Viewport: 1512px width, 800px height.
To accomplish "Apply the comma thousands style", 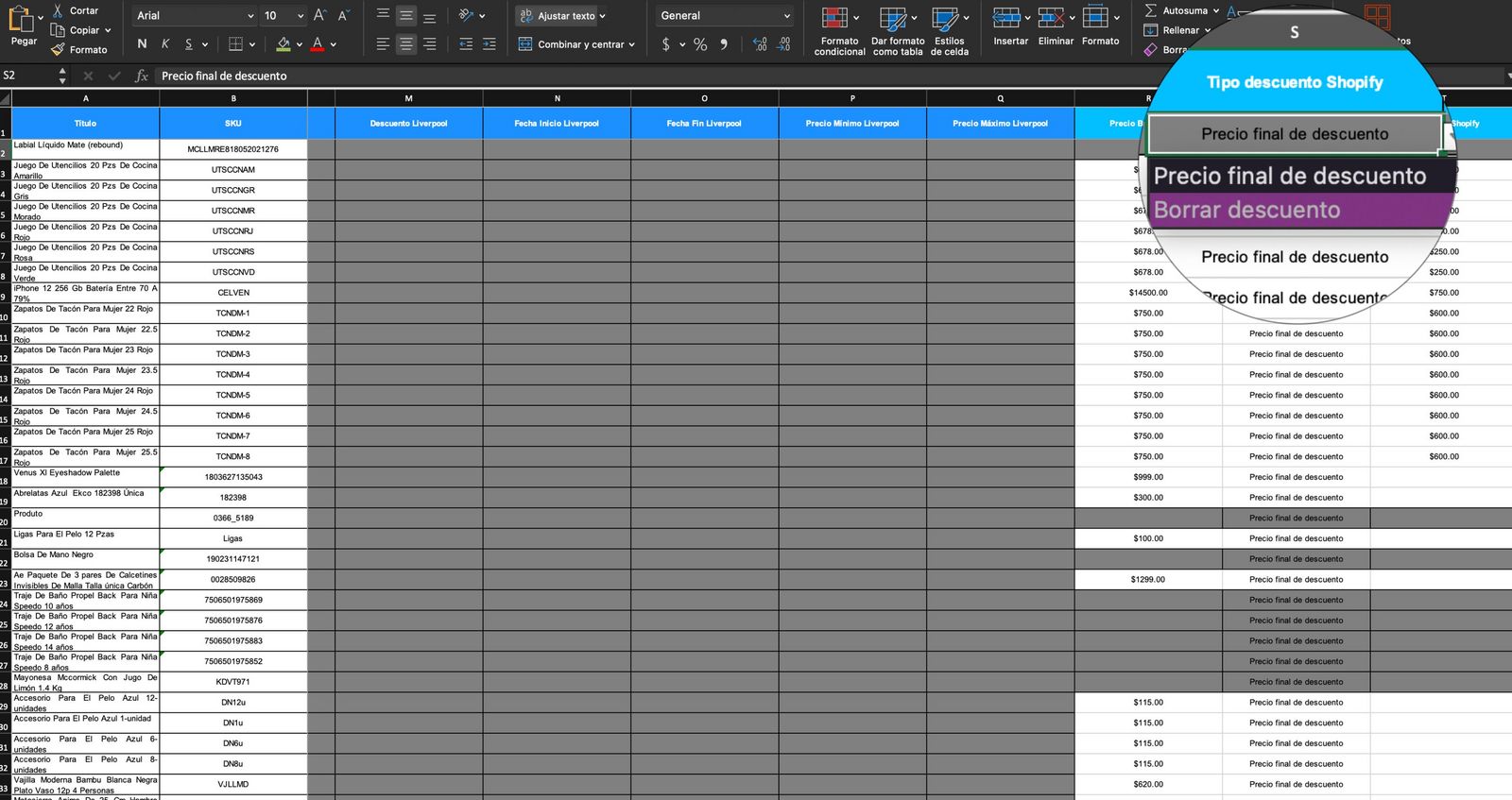I will pos(724,43).
